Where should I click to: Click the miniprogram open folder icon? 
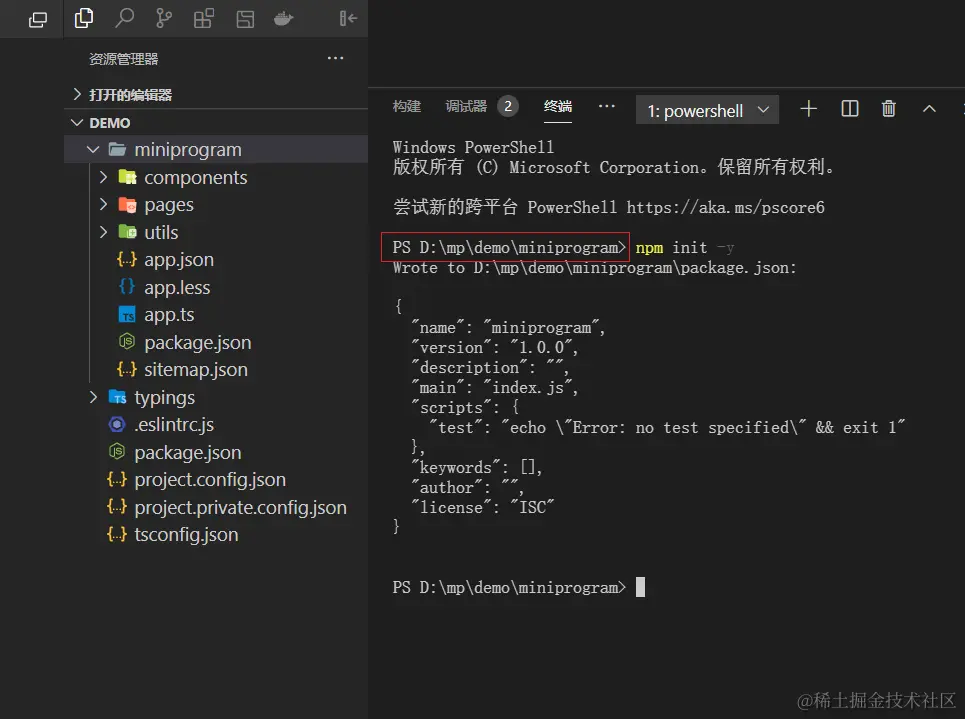[117, 149]
